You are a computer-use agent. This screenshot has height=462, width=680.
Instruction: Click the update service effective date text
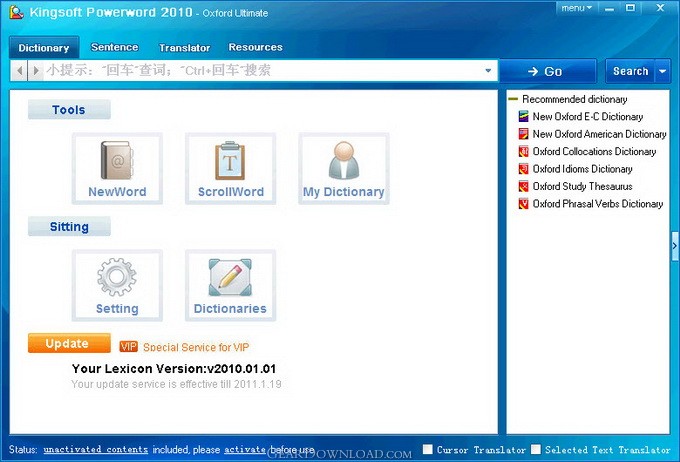point(176,384)
